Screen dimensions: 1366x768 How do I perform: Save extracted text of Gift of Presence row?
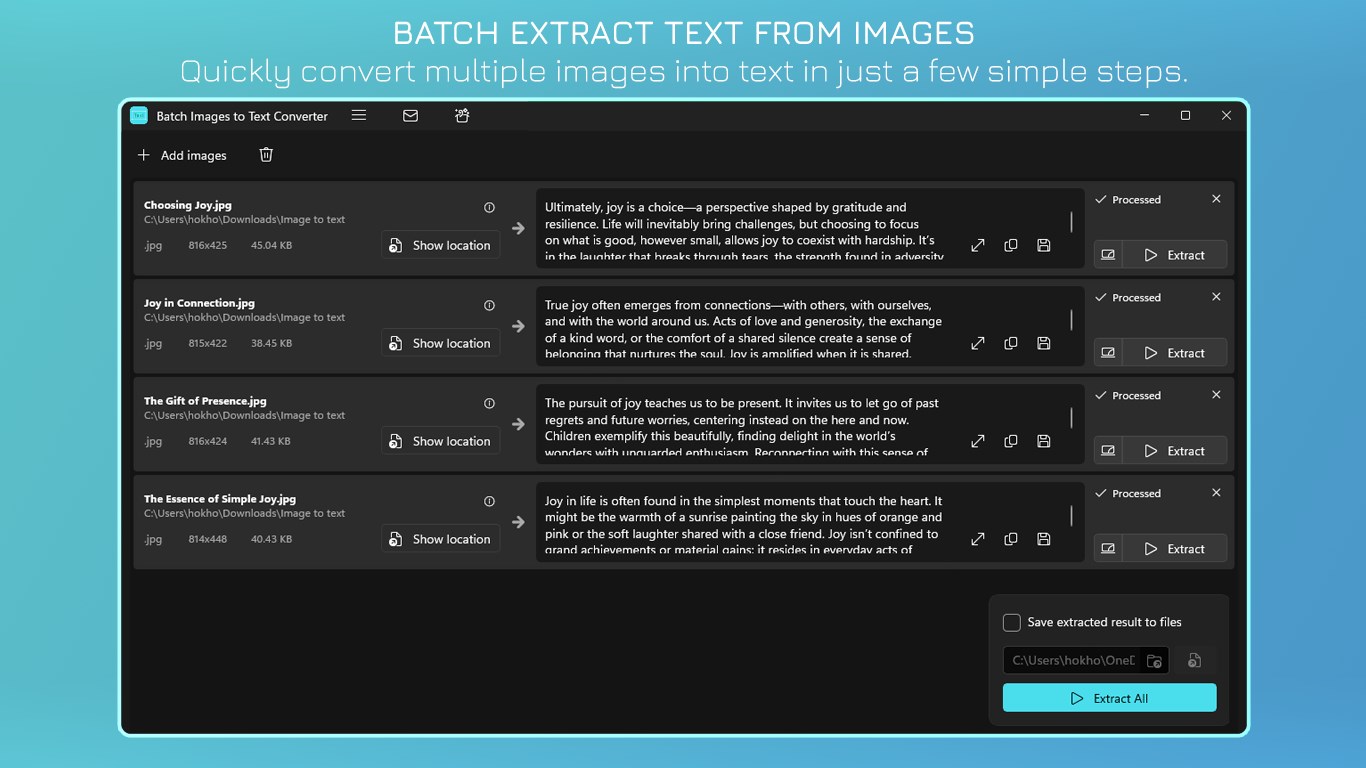coord(1044,441)
